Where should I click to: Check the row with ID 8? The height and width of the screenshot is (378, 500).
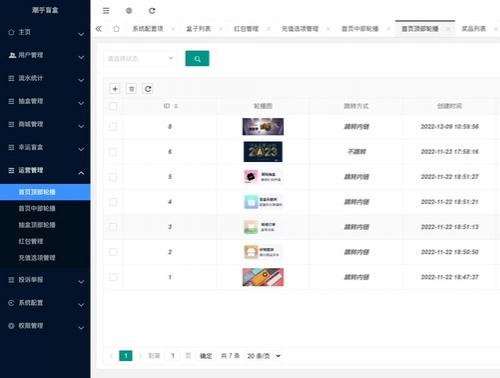point(113,127)
